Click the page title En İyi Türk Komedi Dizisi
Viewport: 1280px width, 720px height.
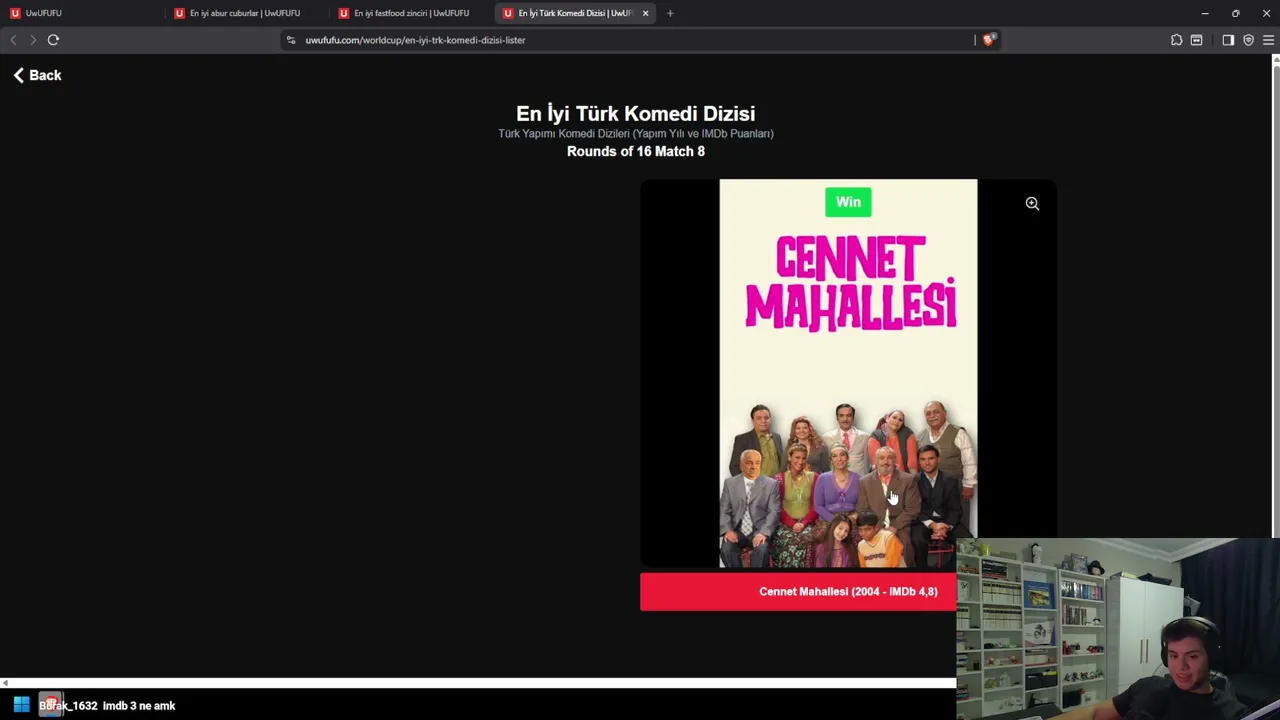(x=636, y=113)
